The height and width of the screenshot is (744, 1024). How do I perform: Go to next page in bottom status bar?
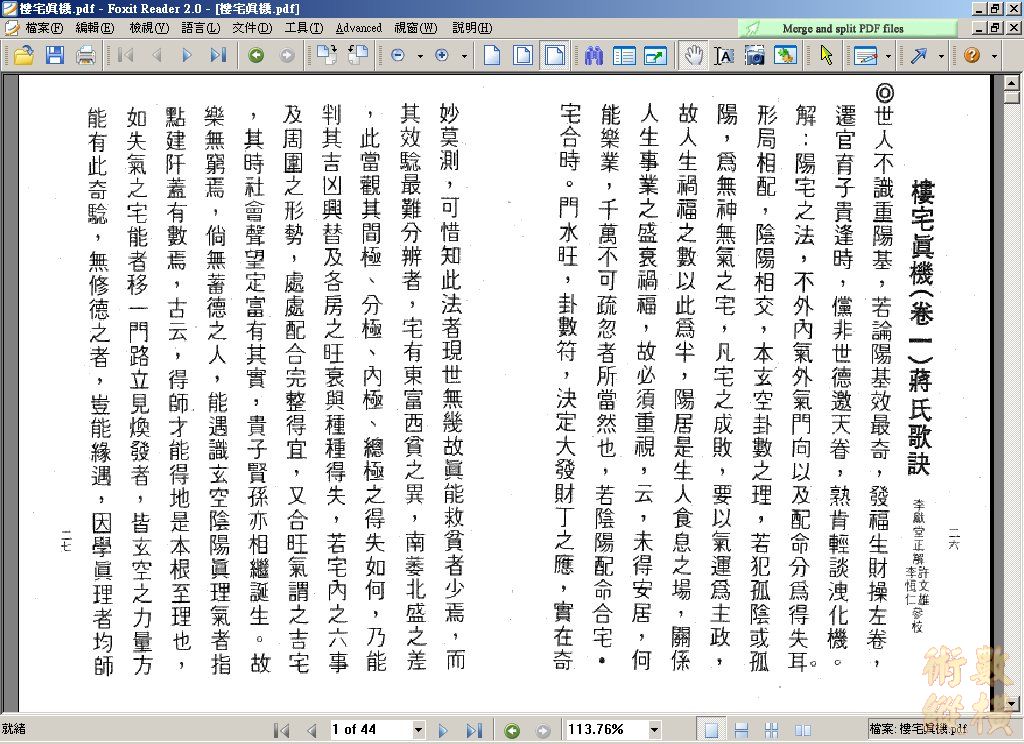[x=443, y=730]
